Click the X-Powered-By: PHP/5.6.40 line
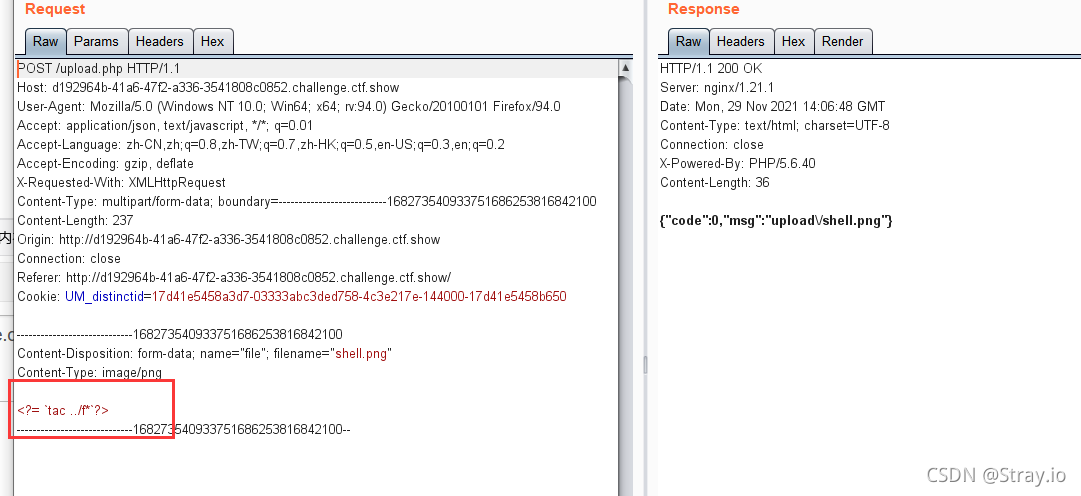 (x=738, y=163)
